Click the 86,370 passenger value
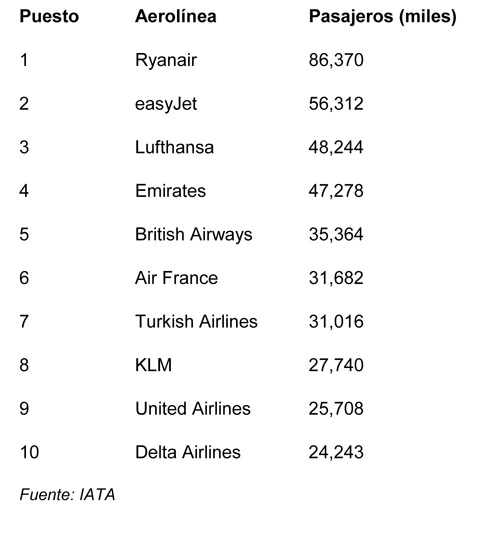Image resolution: width=500 pixels, height=553 pixels. click(x=336, y=60)
